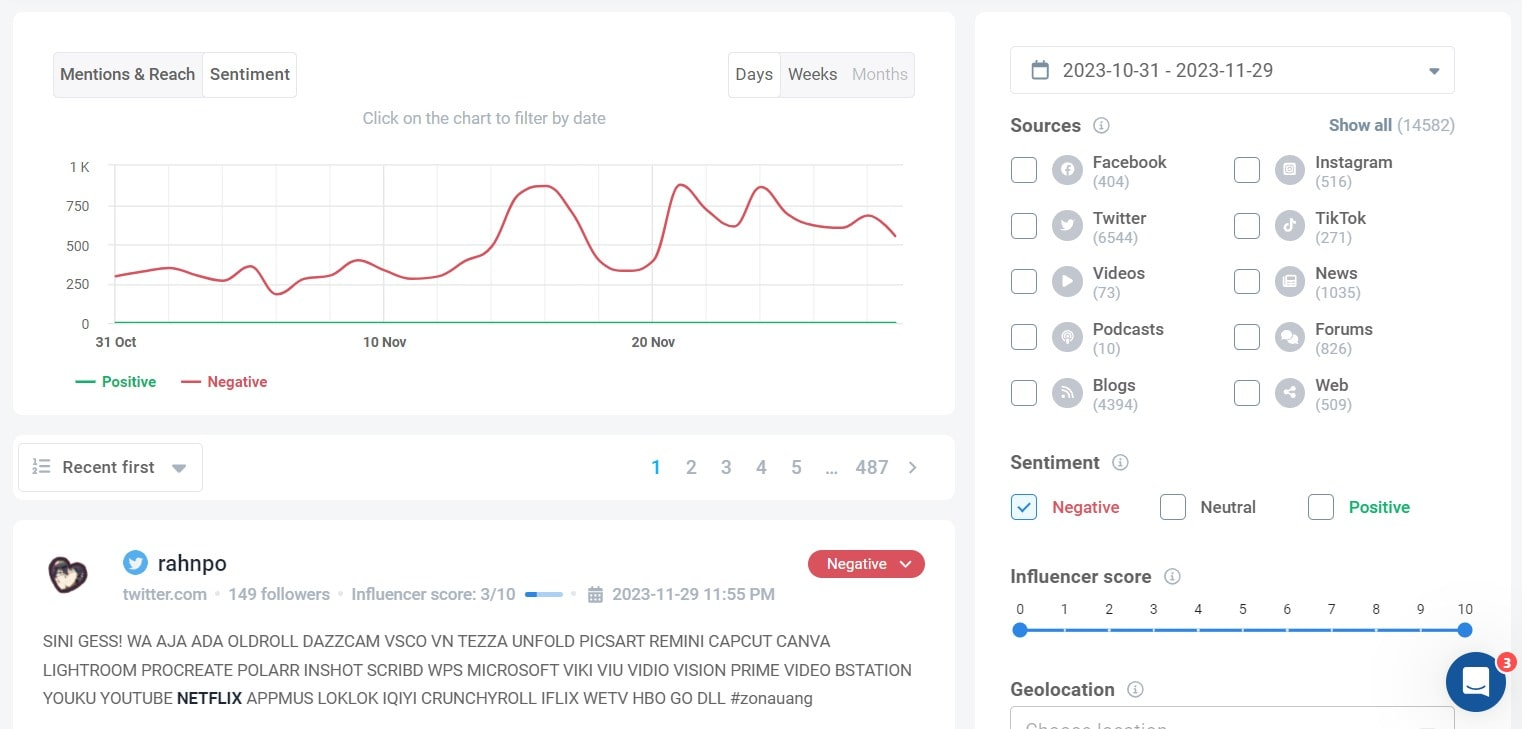
Task: Click the TikTok source icon
Action: tap(1290, 226)
